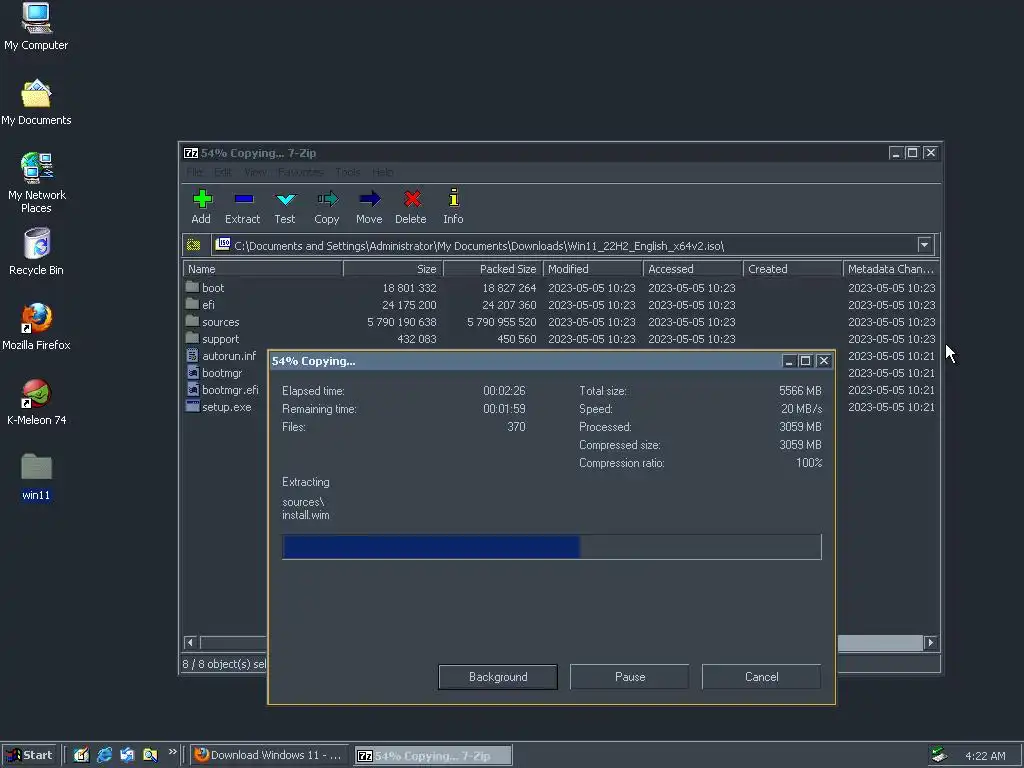Click the first quick launch icon next to Start
This screenshot has width=1024, height=768.
coord(81,755)
